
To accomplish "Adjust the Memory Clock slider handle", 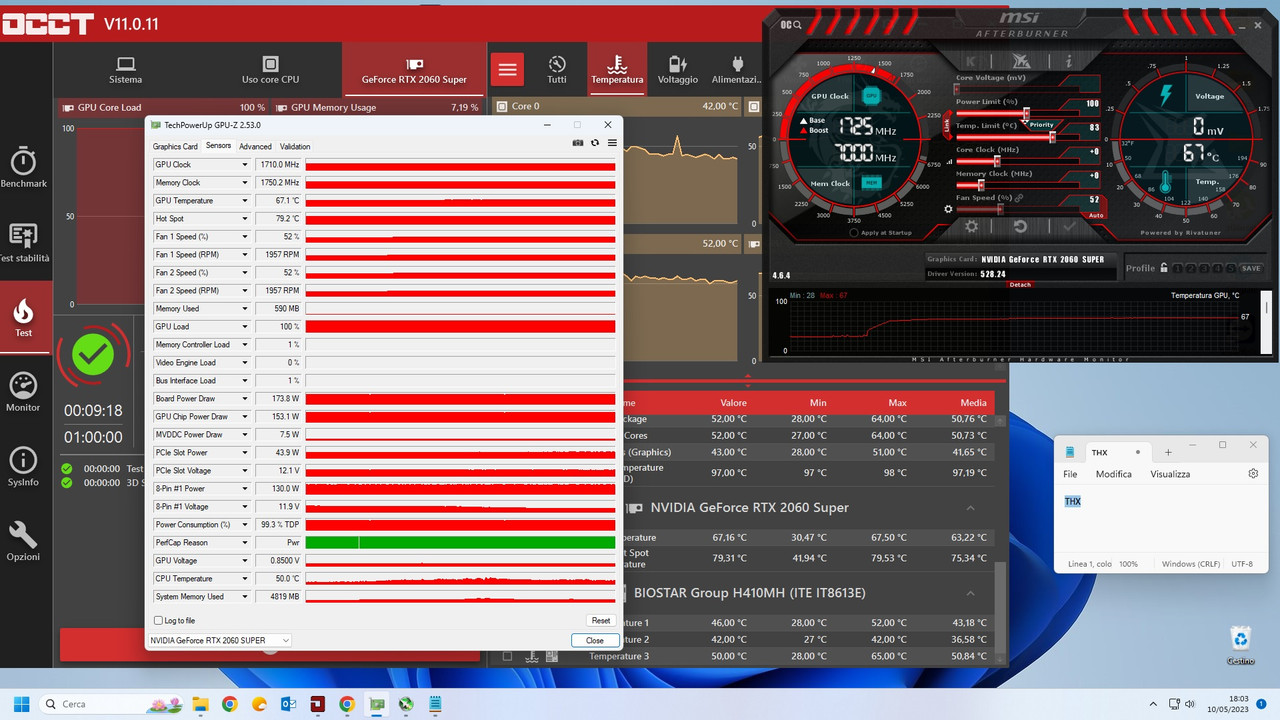I will (981, 185).
